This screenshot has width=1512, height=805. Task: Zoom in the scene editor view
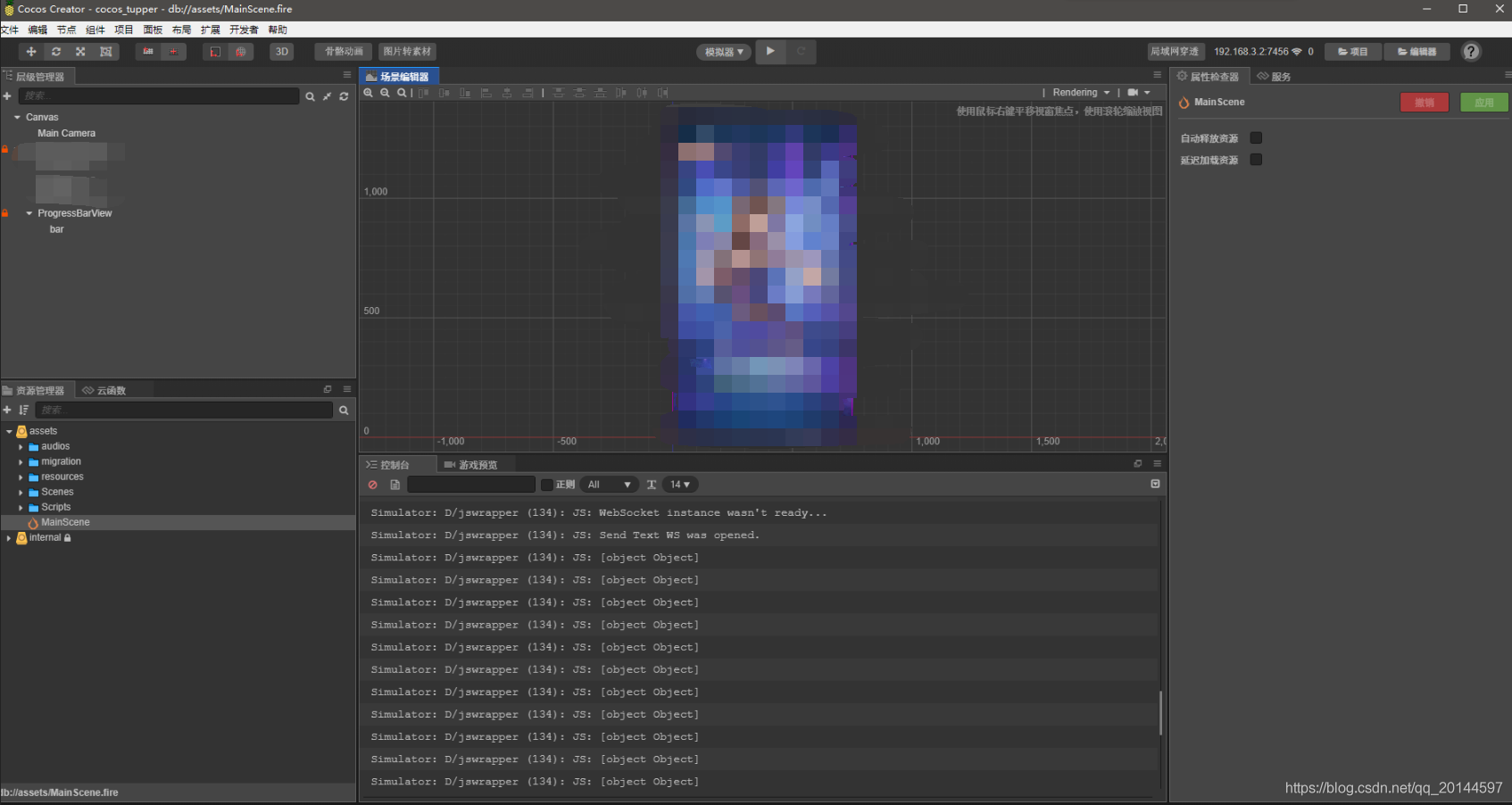pos(368,93)
